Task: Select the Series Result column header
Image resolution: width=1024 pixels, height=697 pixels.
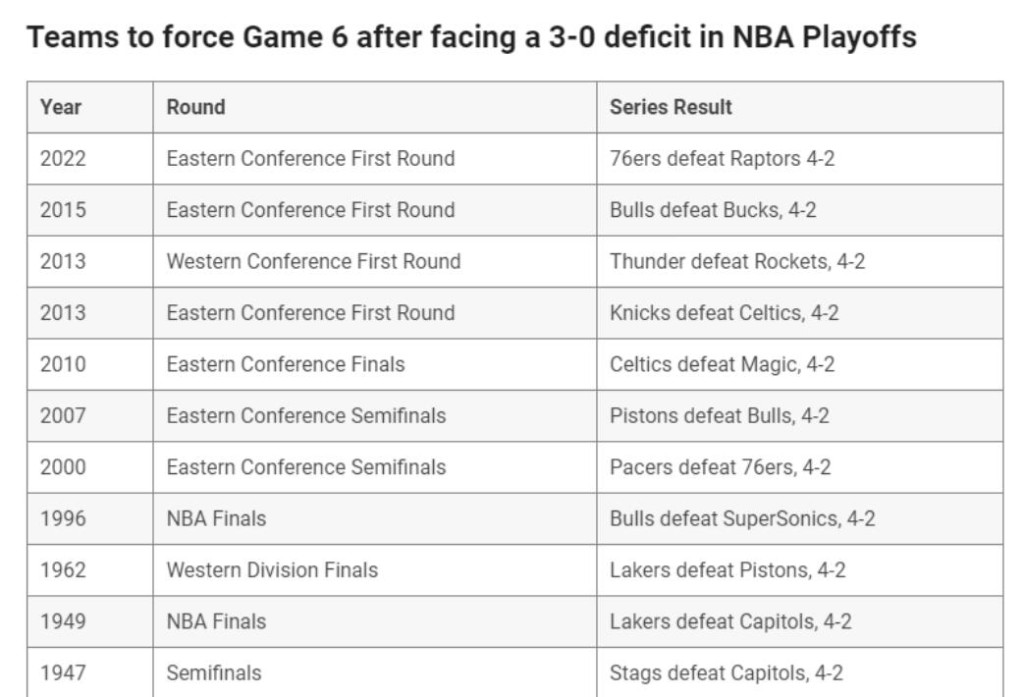Action: coord(800,107)
